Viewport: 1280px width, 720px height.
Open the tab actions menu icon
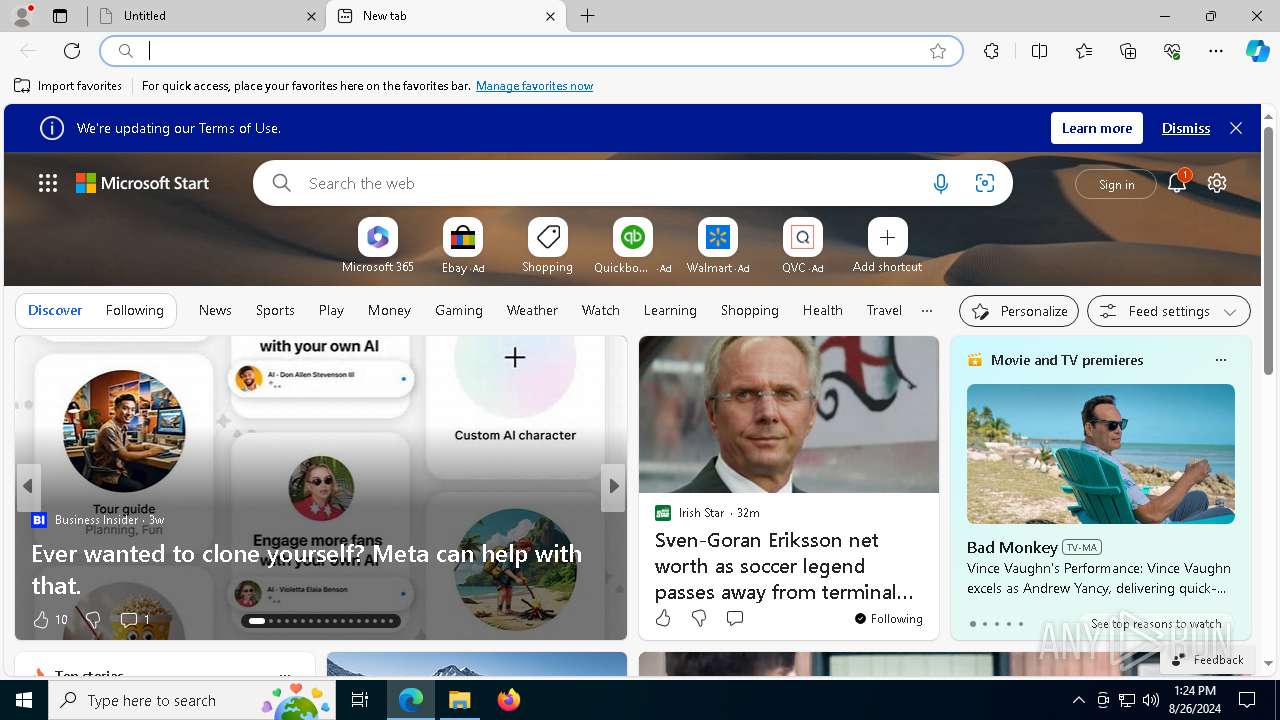click(60, 16)
